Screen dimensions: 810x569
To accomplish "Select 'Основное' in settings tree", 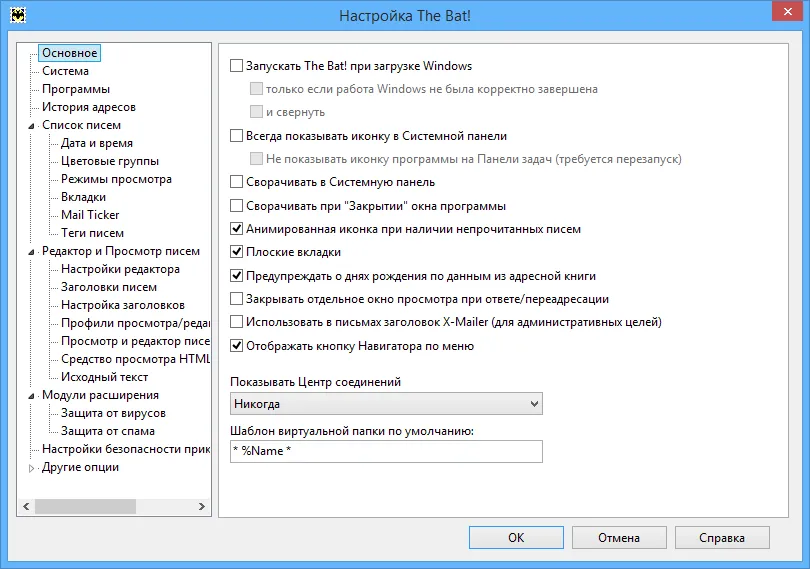I will click(70, 53).
